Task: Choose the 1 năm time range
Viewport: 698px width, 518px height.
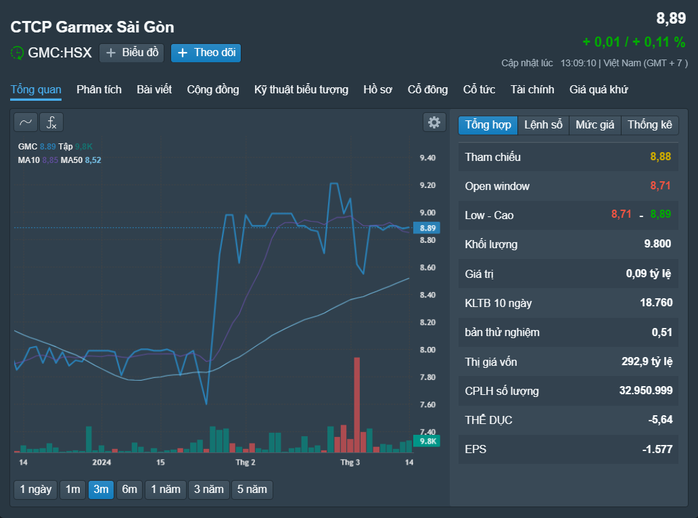Action: (166, 490)
